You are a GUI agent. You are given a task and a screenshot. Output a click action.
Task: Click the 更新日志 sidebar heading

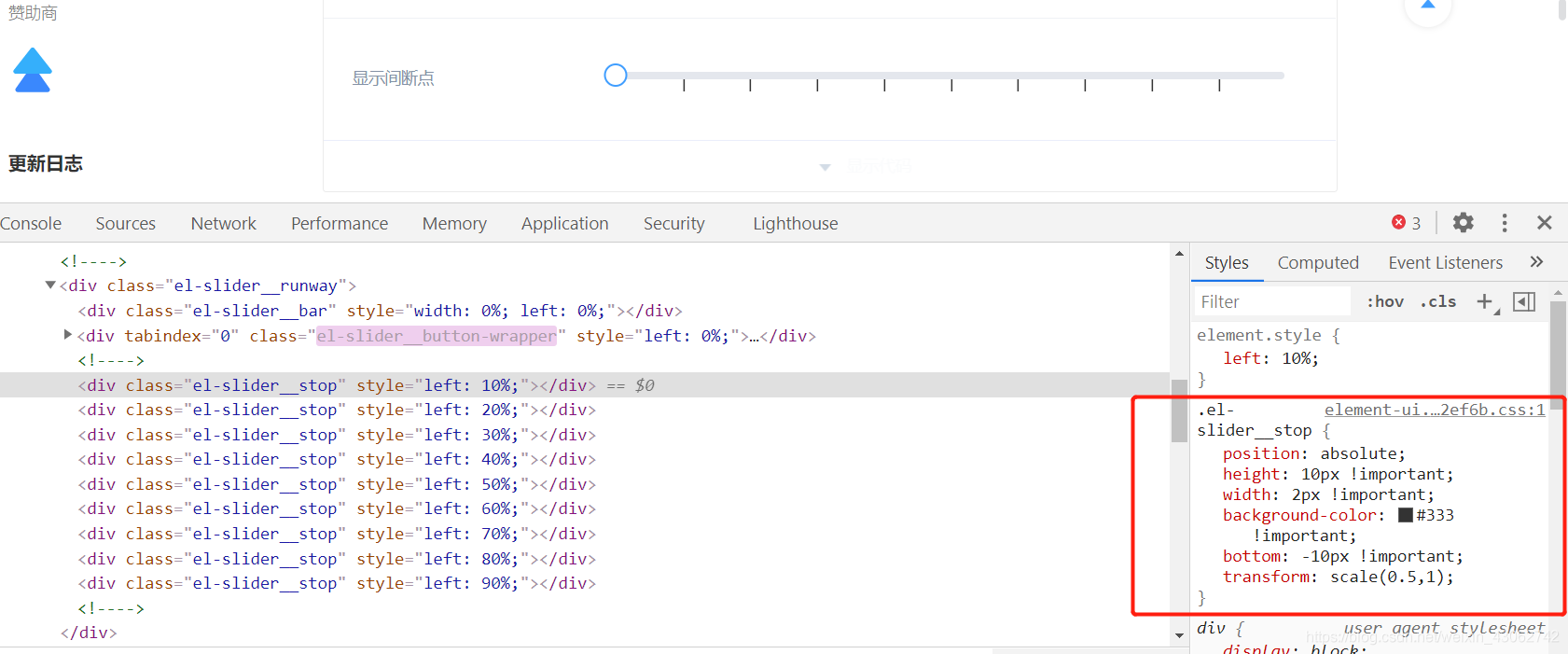click(x=46, y=163)
